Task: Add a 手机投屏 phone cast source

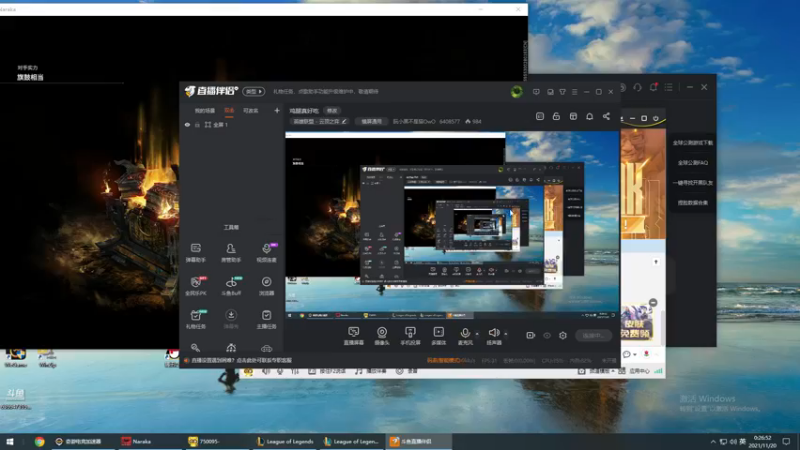Action: point(410,336)
